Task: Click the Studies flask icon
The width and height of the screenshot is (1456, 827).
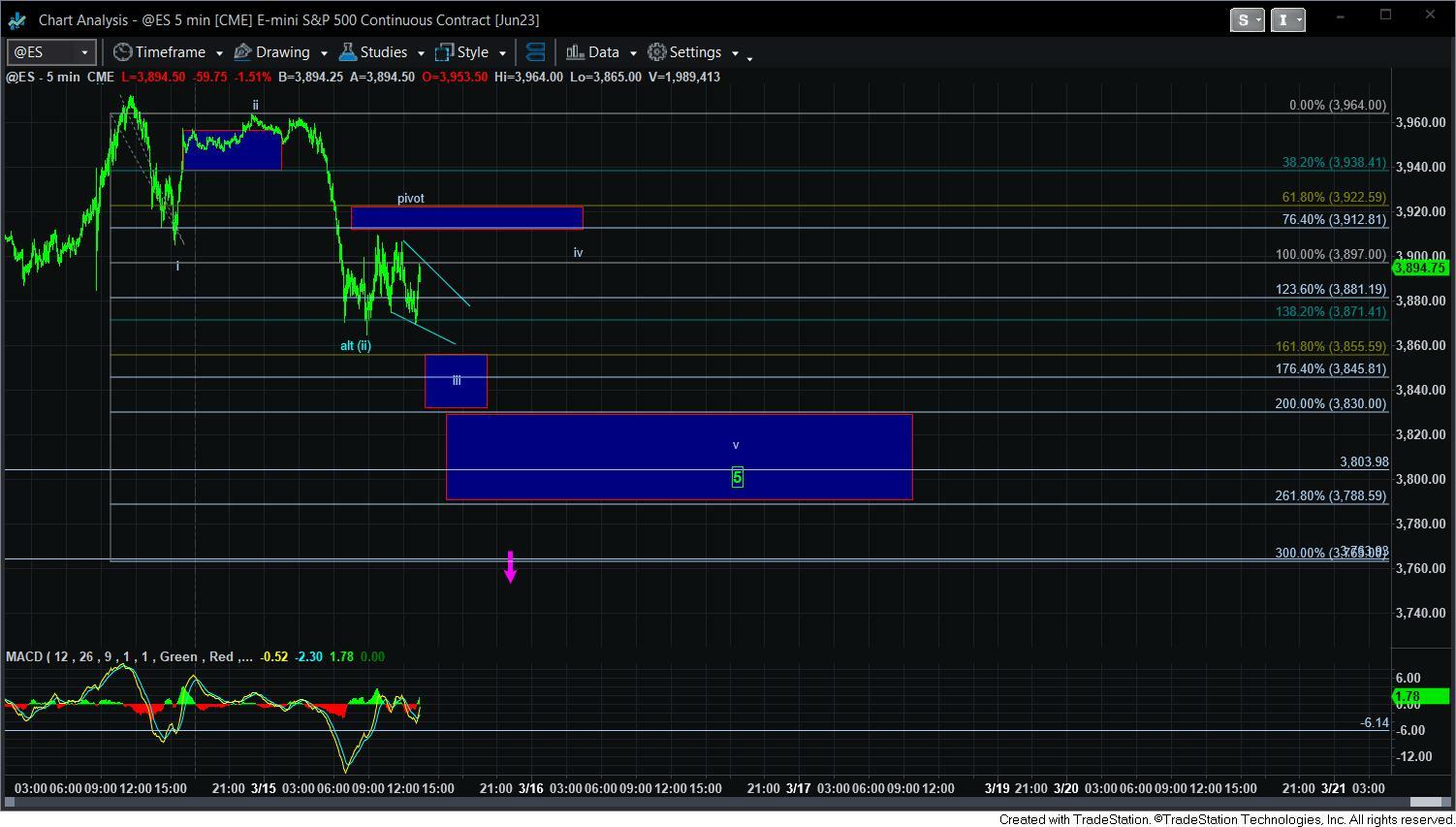Action: [x=348, y=52]
